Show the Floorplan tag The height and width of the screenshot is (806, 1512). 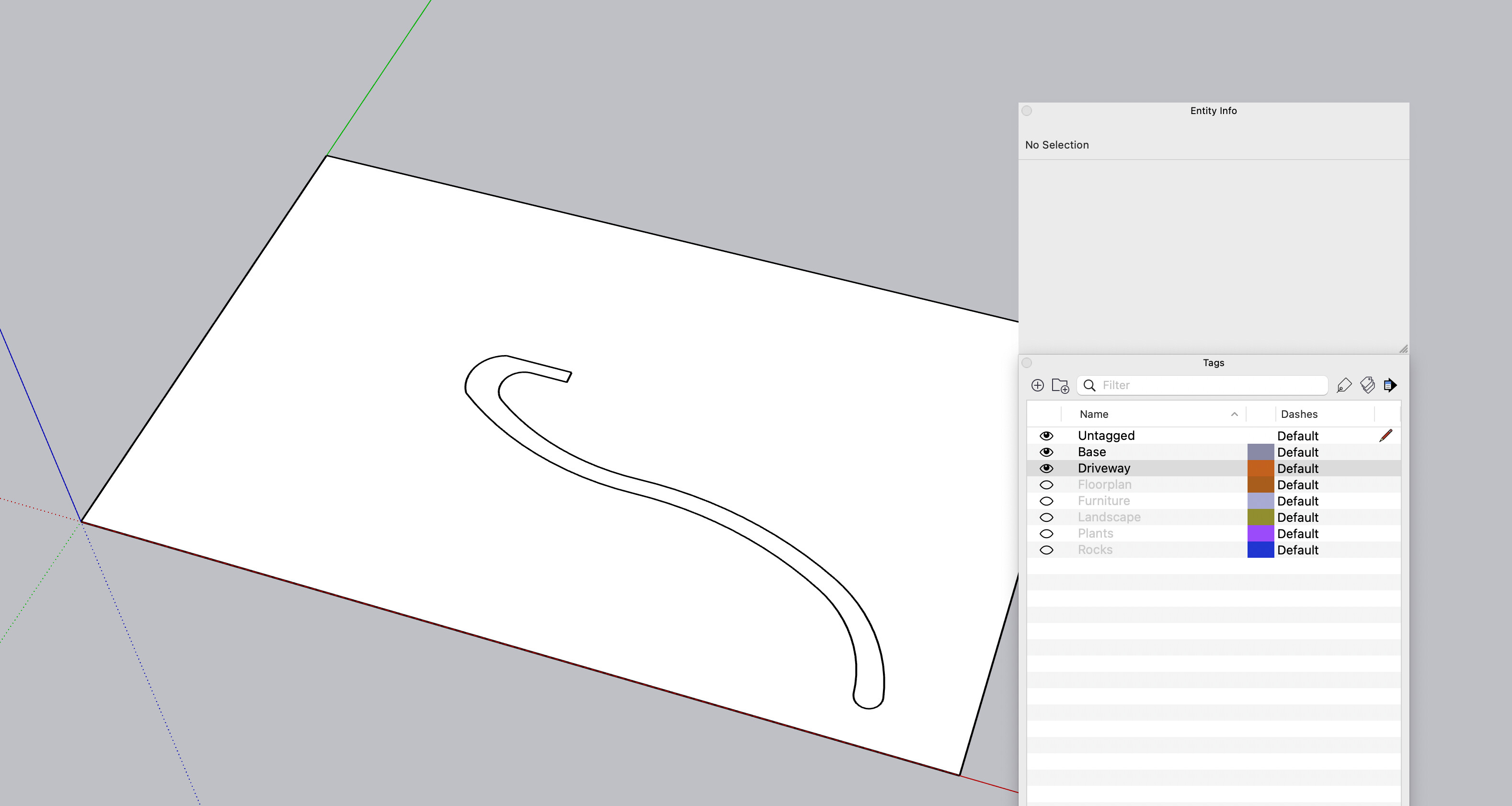point(1046,485)
